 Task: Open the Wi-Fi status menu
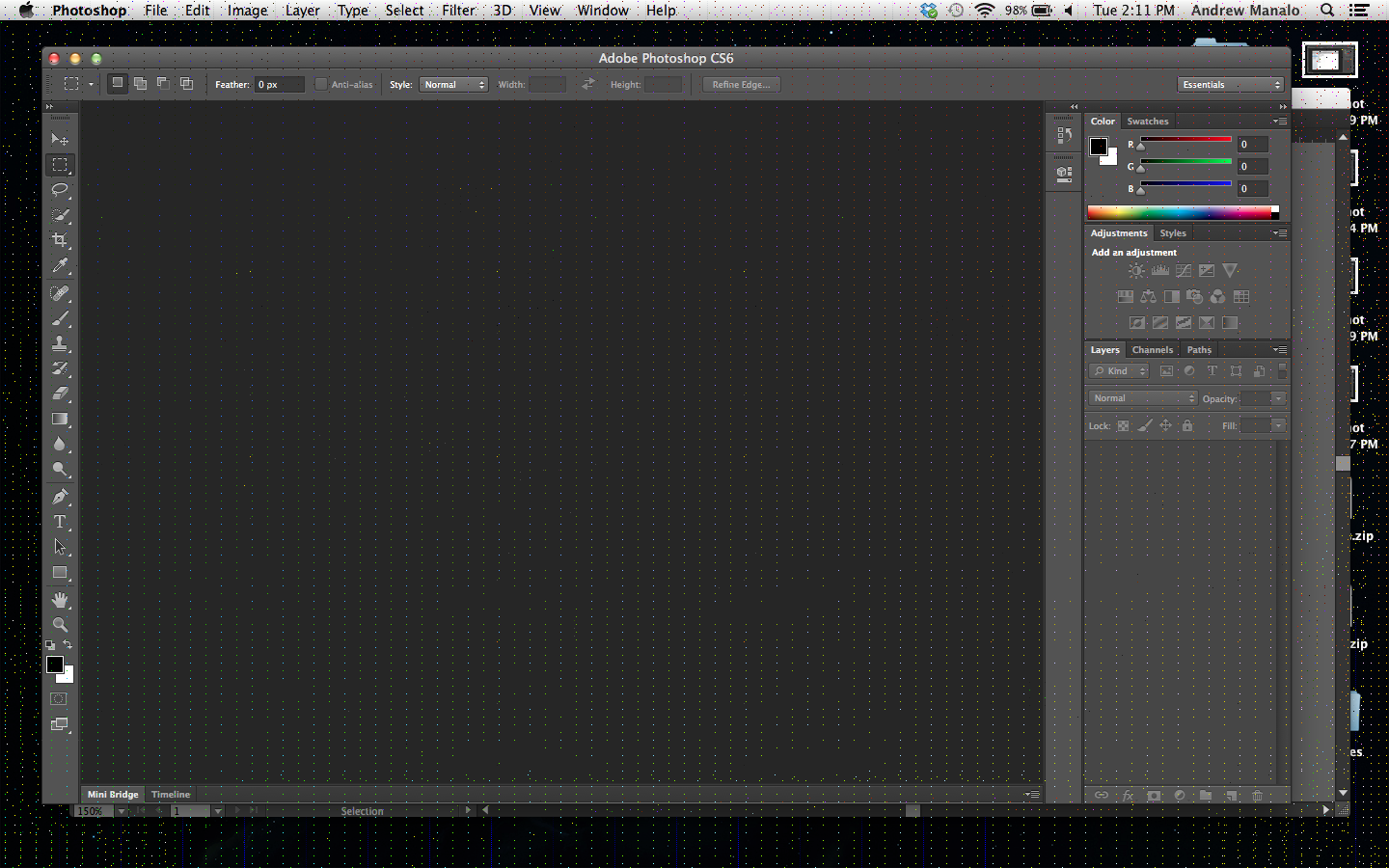click(984, 11)
